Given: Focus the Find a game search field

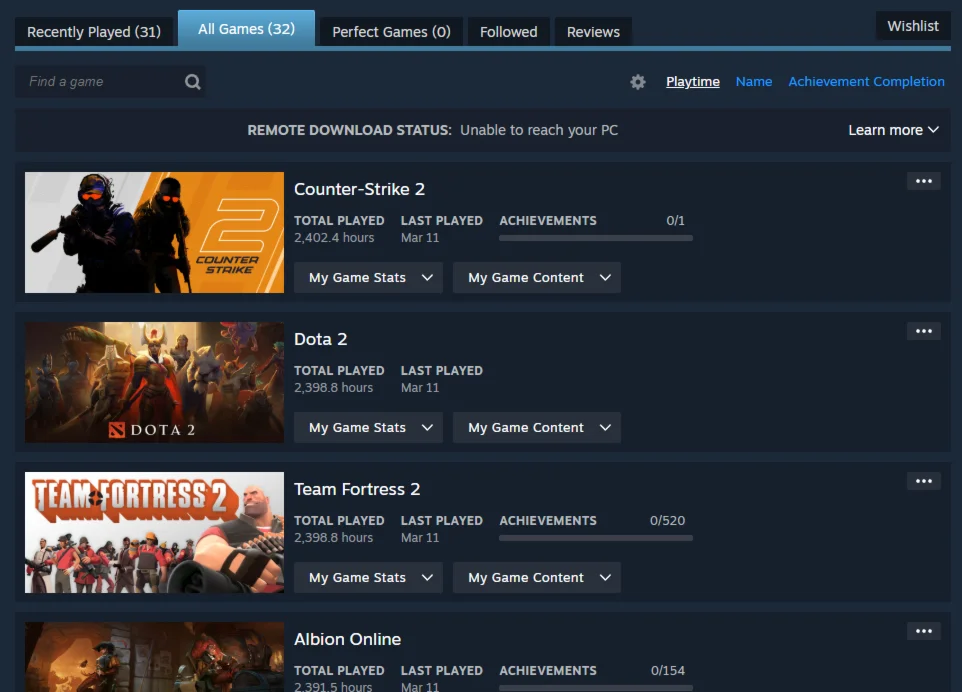Looking at the screenshot, I should click(x=110, y=82).
